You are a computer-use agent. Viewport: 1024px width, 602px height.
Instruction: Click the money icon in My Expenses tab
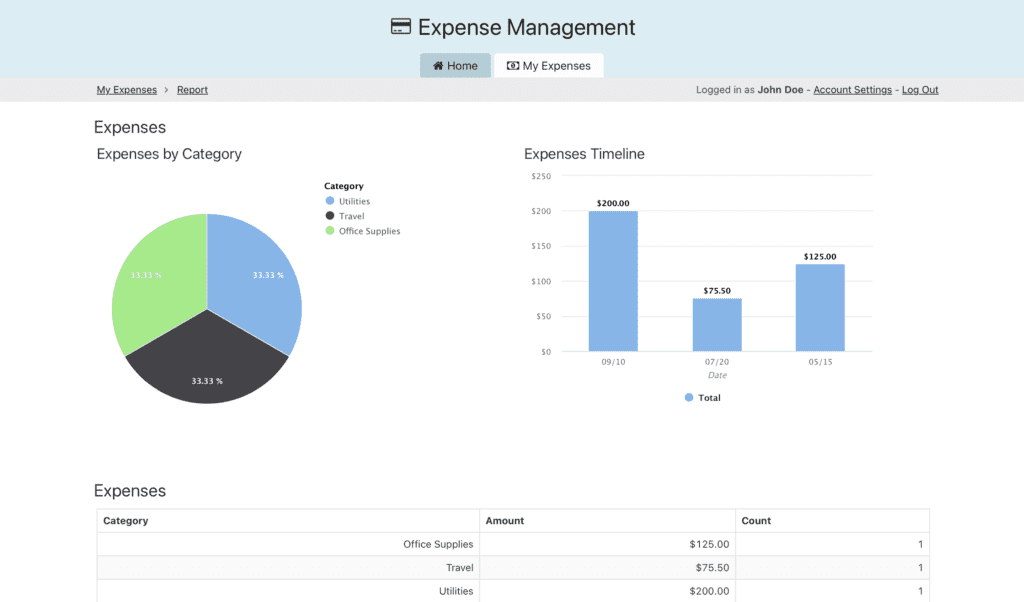(513, 66)
